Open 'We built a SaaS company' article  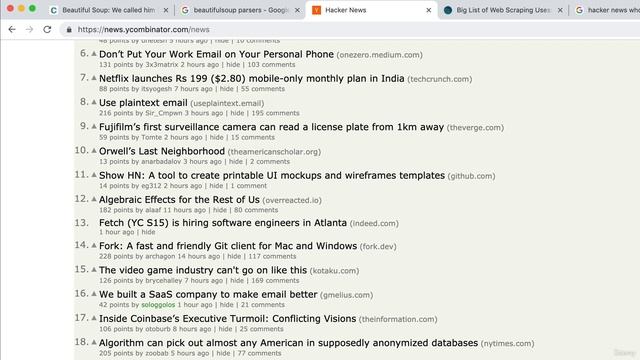click(208, 294)
